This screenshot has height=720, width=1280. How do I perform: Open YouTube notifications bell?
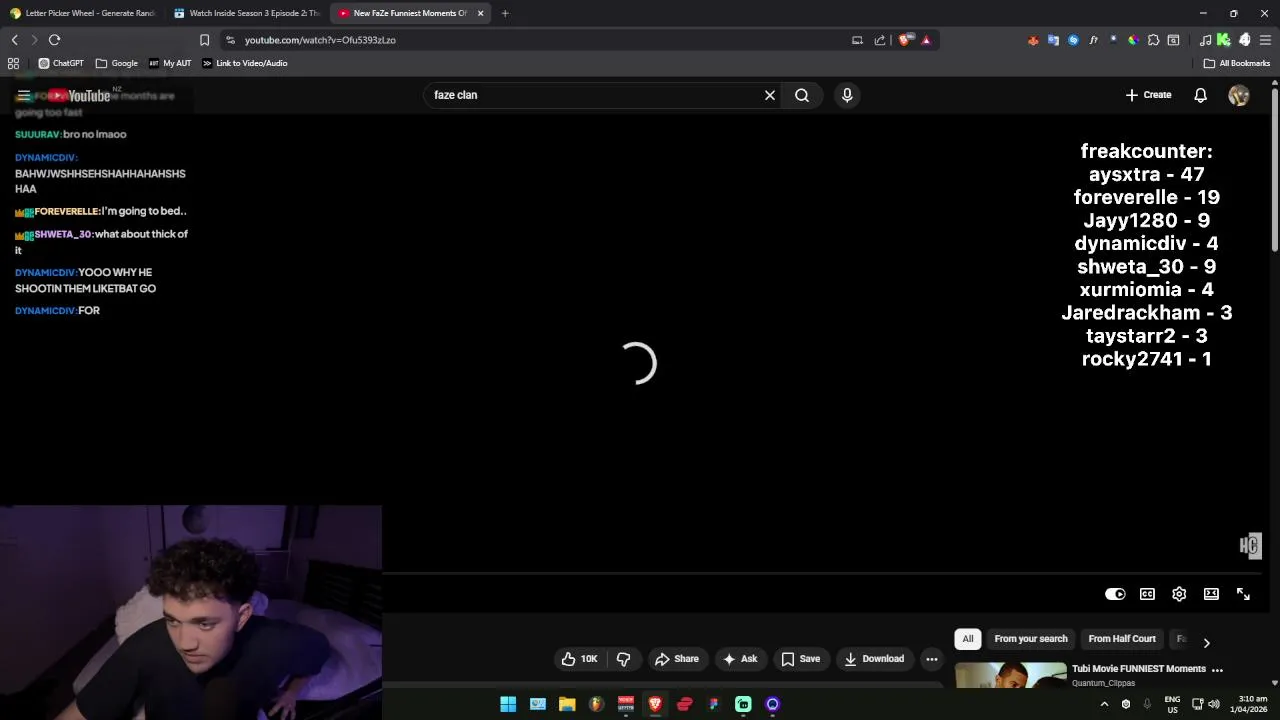click(1201, 95)
